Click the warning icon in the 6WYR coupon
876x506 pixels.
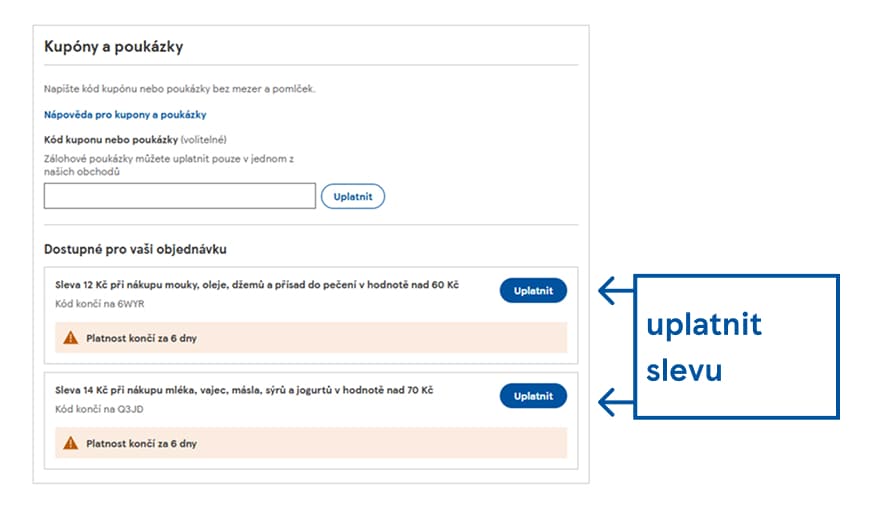coord(70,338)
